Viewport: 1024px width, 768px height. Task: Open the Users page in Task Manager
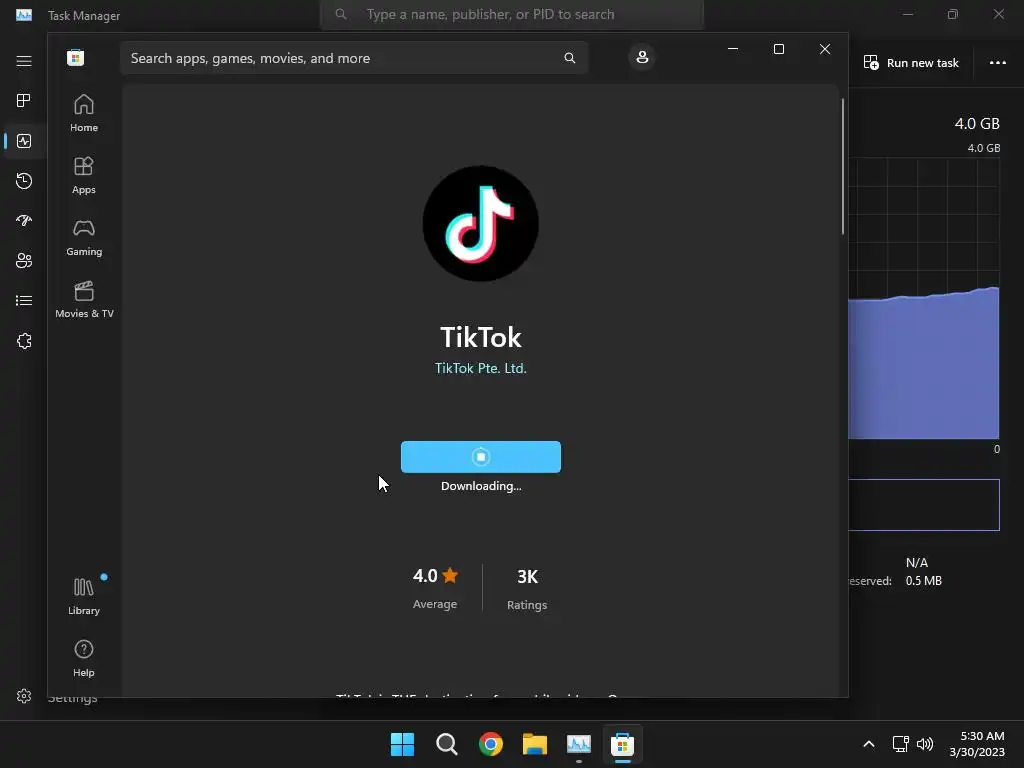[24, 261]
